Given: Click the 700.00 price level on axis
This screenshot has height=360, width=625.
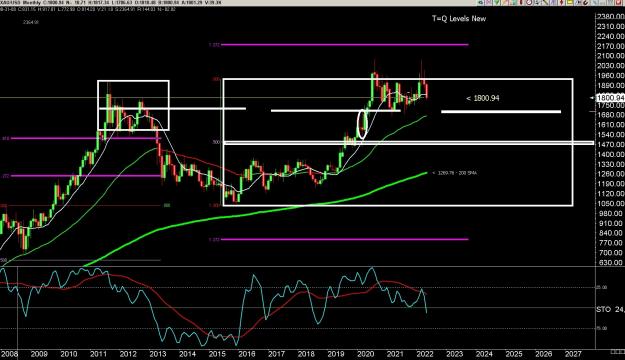Looking at the screenshot, I should point(612,253).
